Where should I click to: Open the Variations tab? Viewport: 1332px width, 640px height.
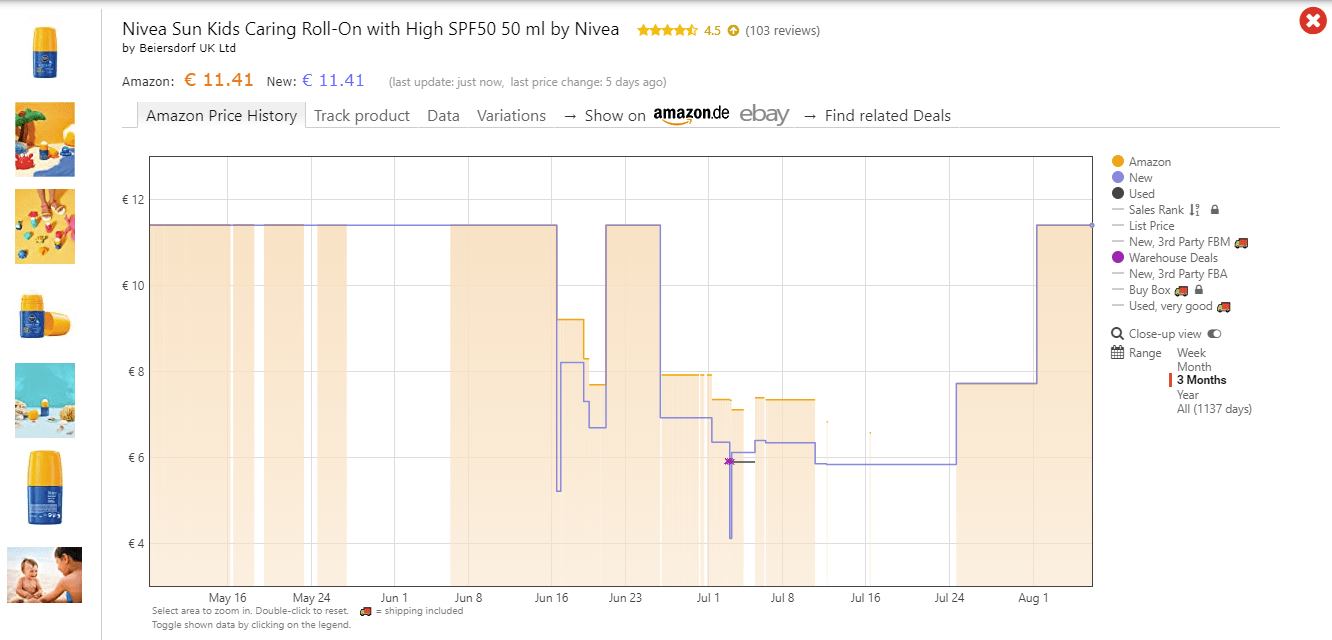511,116
